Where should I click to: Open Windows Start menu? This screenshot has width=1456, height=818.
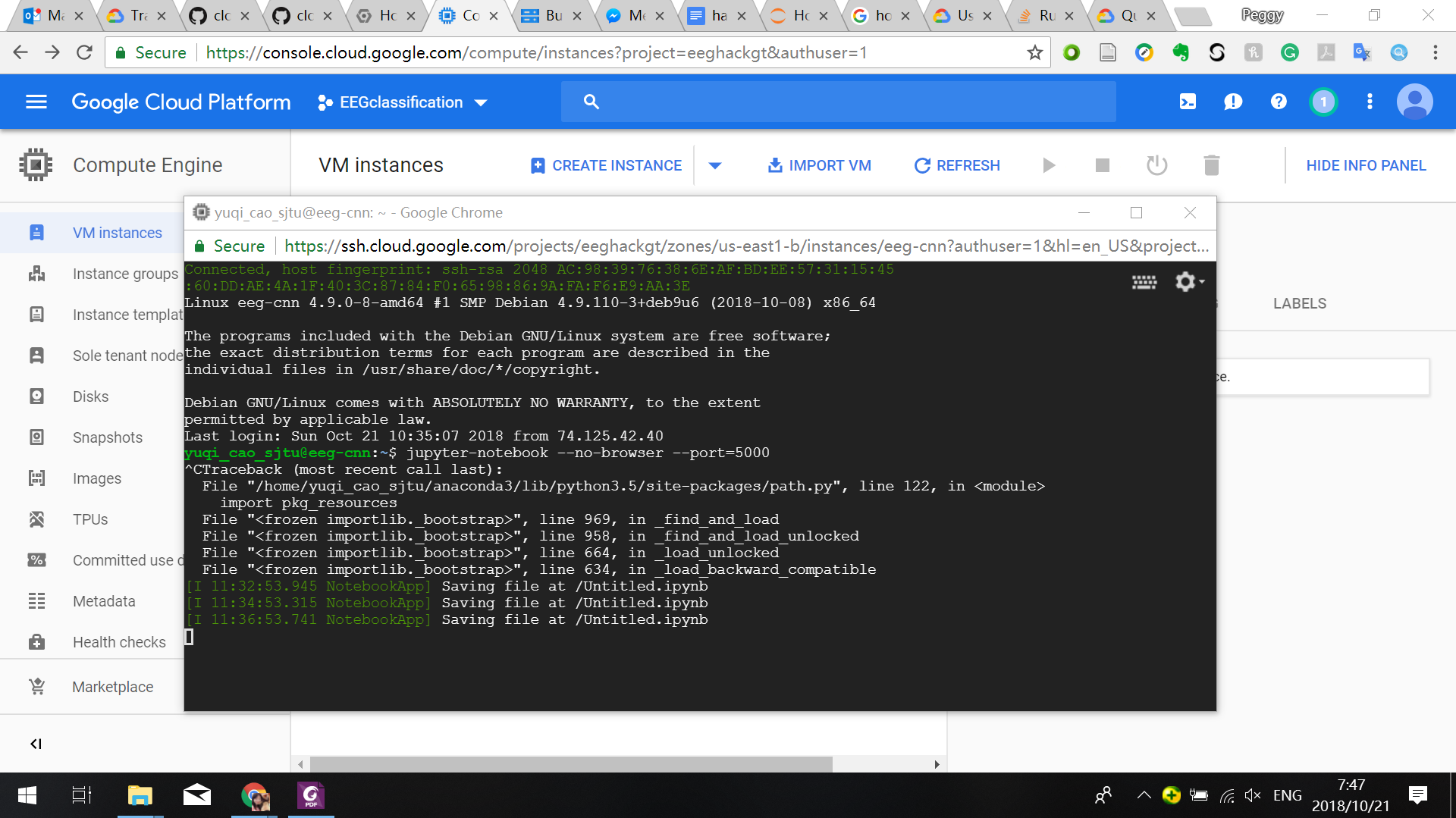[x=27, y=795]
